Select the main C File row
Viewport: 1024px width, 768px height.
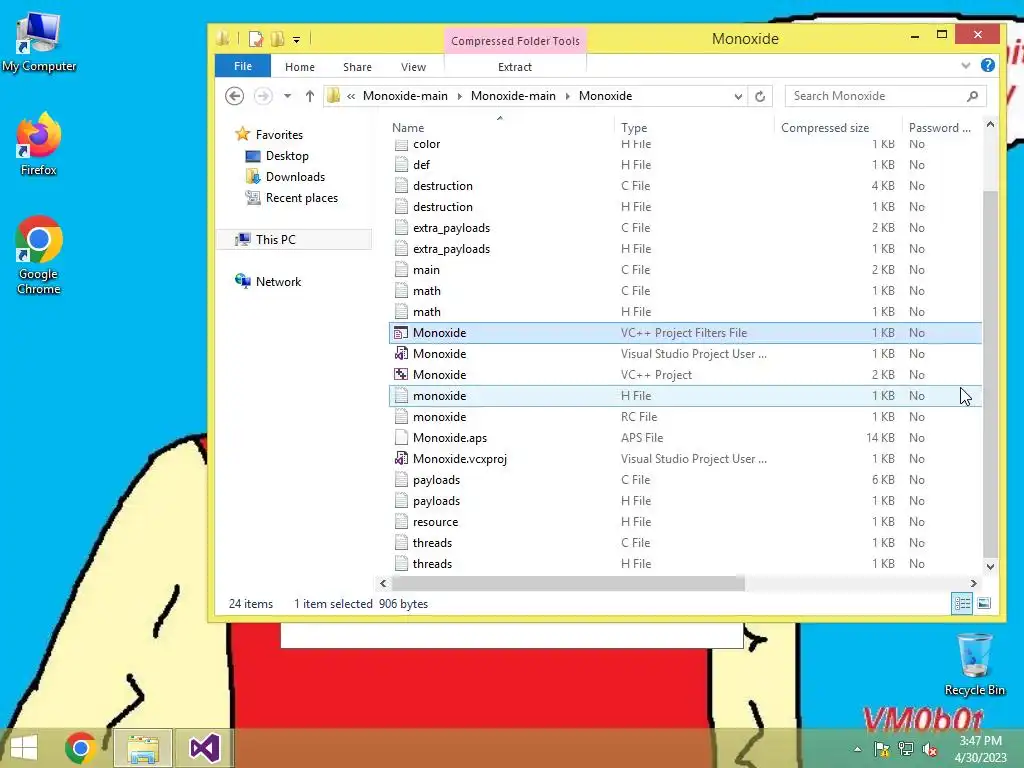685,270
